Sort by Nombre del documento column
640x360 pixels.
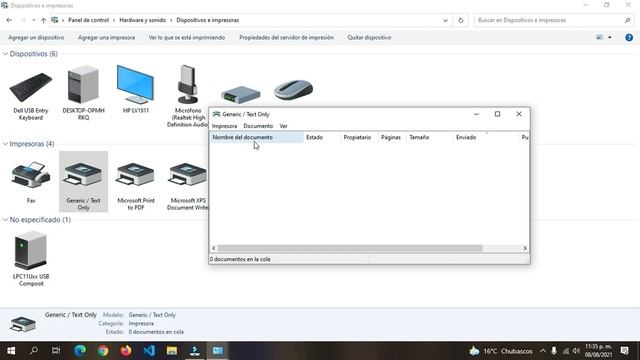(x=257, y=138)
